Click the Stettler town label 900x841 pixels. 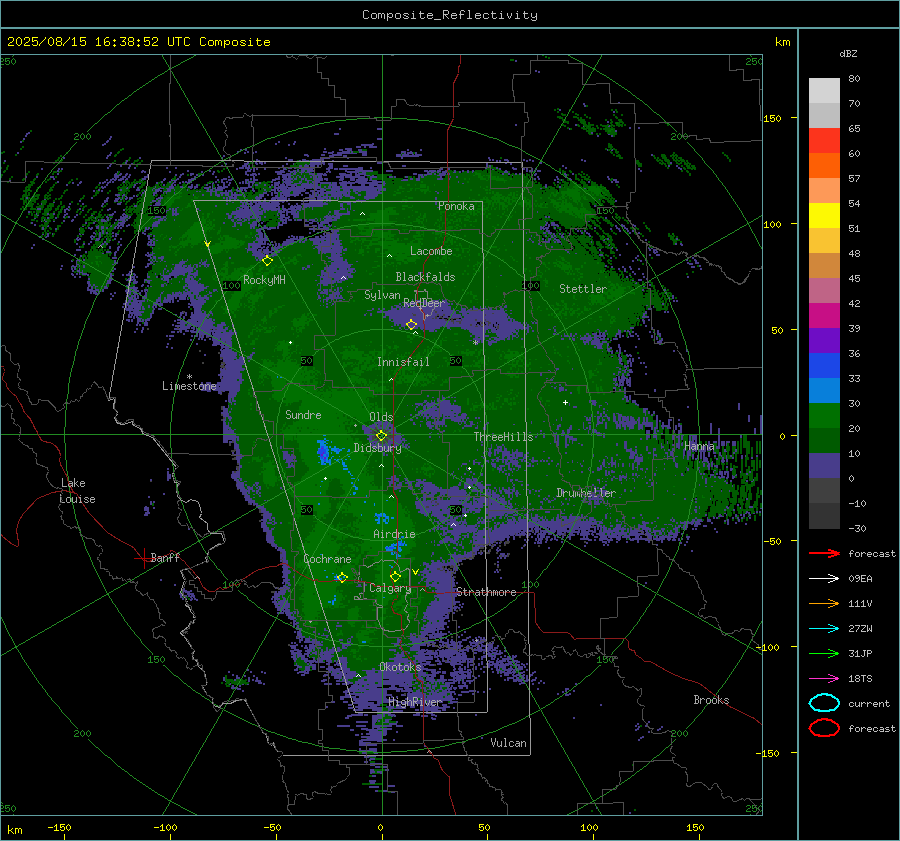click(x=583, y=289)
